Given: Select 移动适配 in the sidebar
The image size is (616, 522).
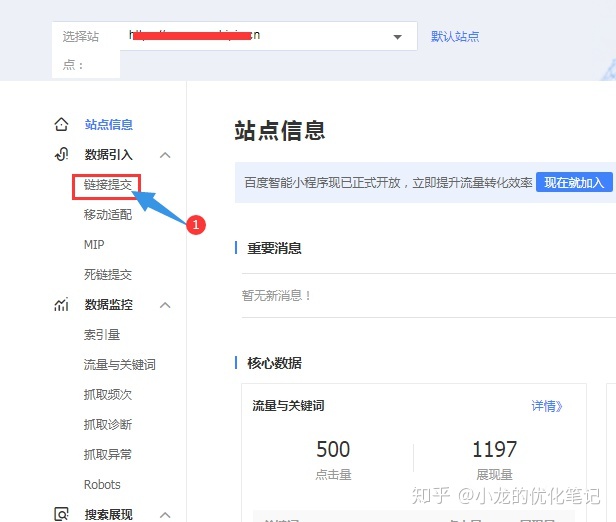Looking at the screenshot, I should click(x=108, y=214).
